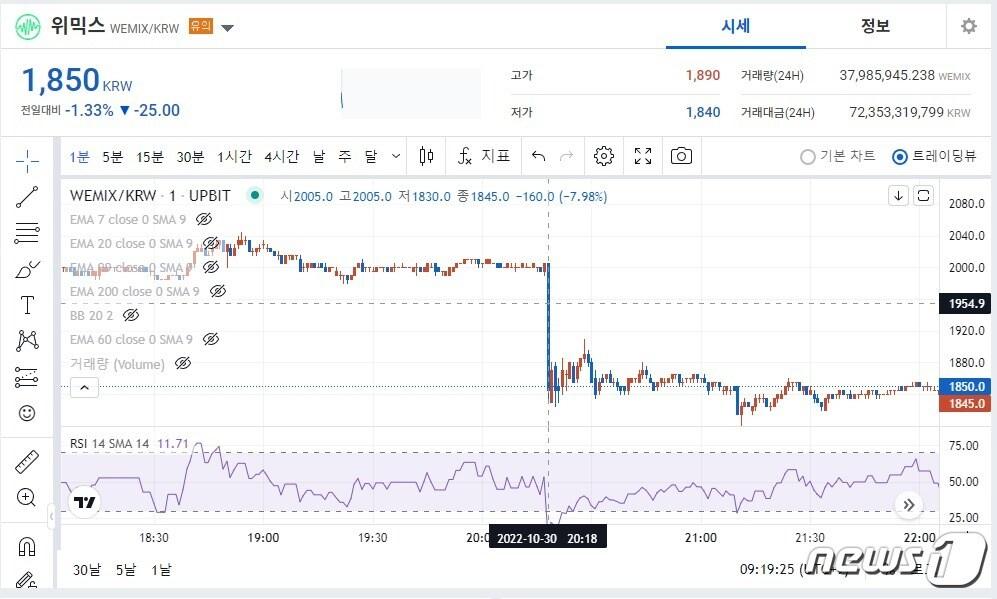Click the 1845.0 red price label

[965, 403]
